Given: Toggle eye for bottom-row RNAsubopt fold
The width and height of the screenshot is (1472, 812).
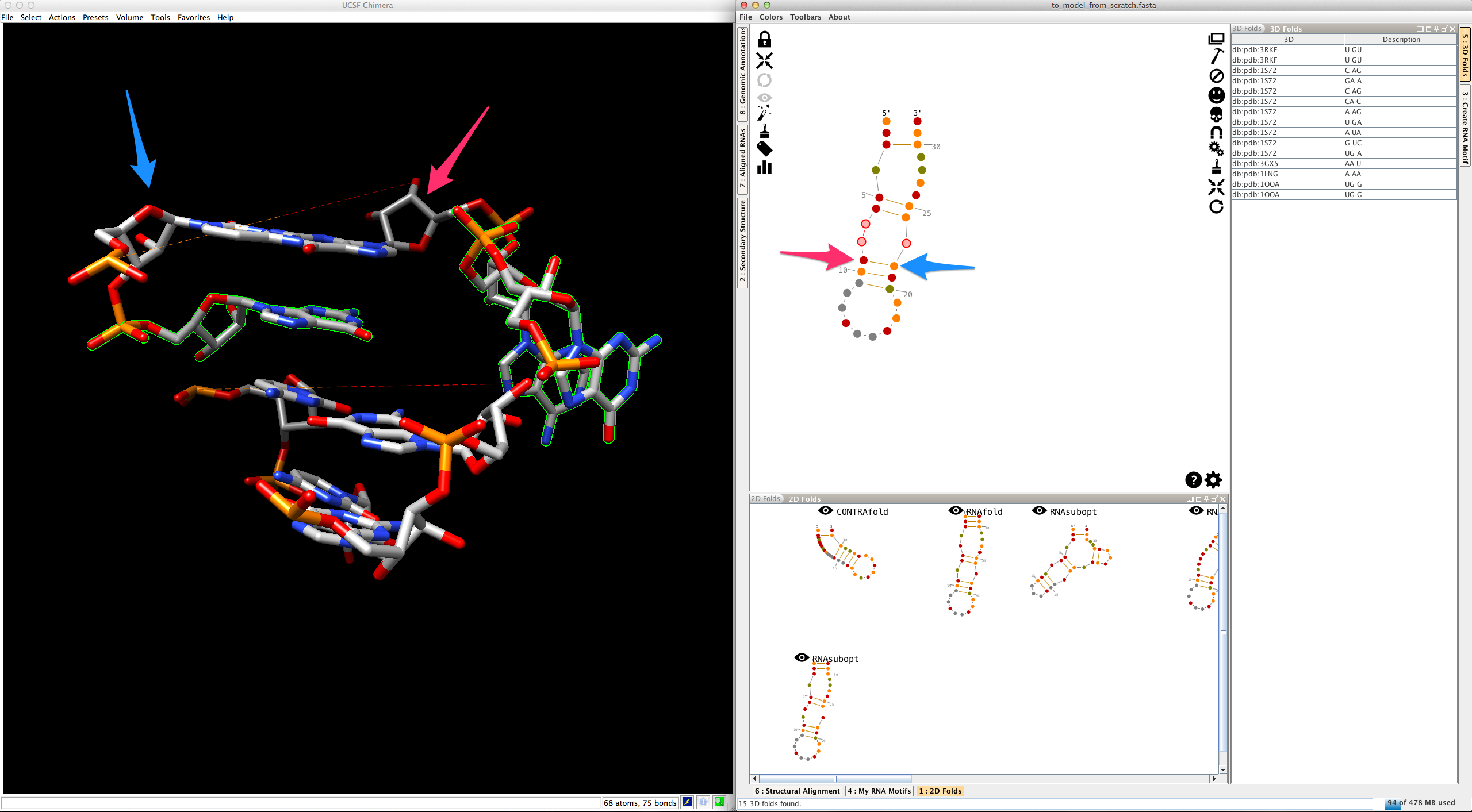Looking at the screenshot, I should (x=802, y=658).
